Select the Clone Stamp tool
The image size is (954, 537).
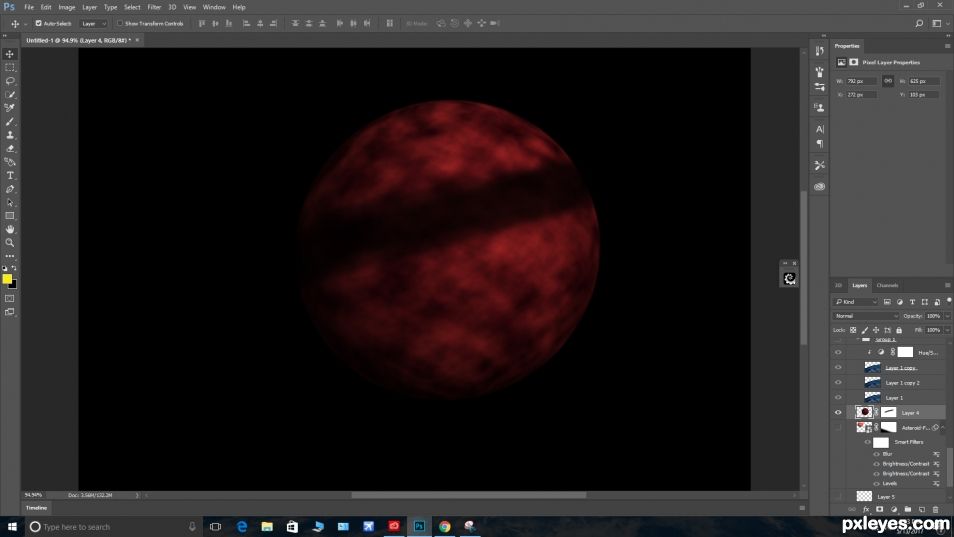(10, 135)
